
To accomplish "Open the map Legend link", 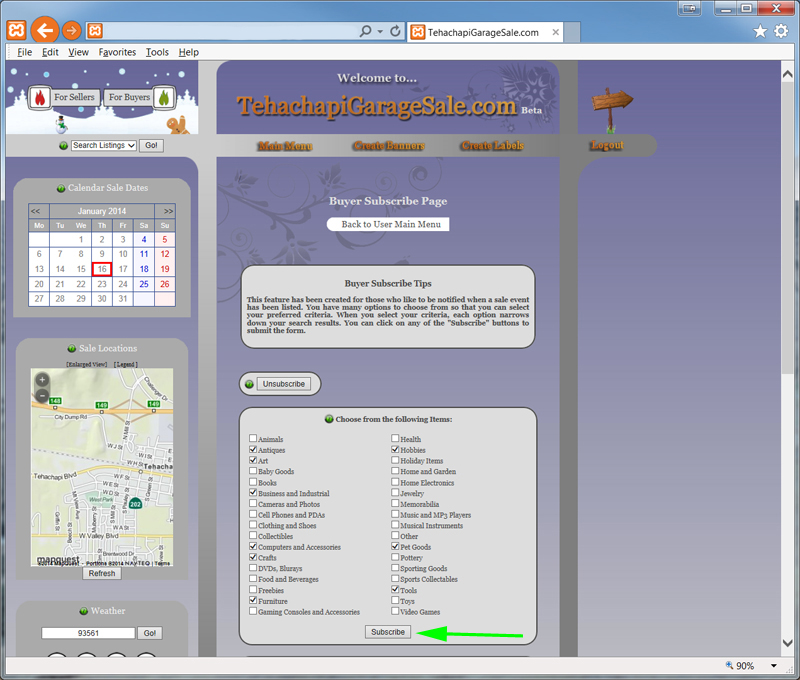I will tap(126, 364).
